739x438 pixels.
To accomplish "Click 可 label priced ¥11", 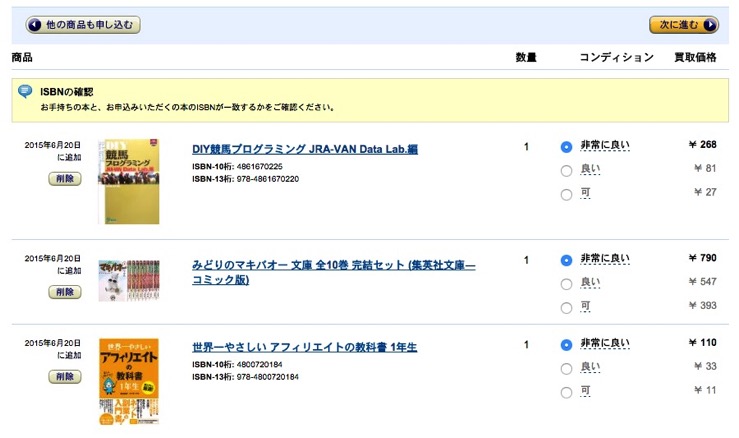I will click(585, 390).
